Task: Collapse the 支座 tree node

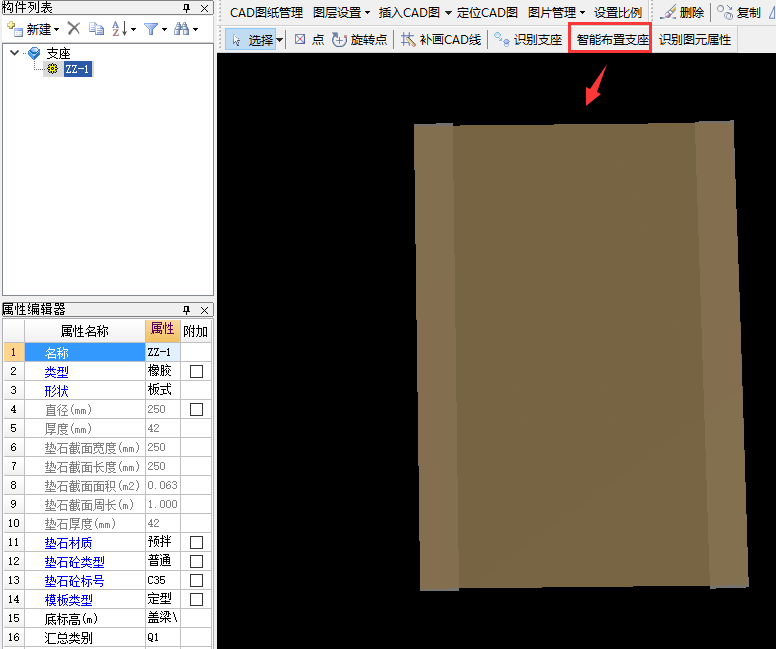Action: tap(14, 53)
